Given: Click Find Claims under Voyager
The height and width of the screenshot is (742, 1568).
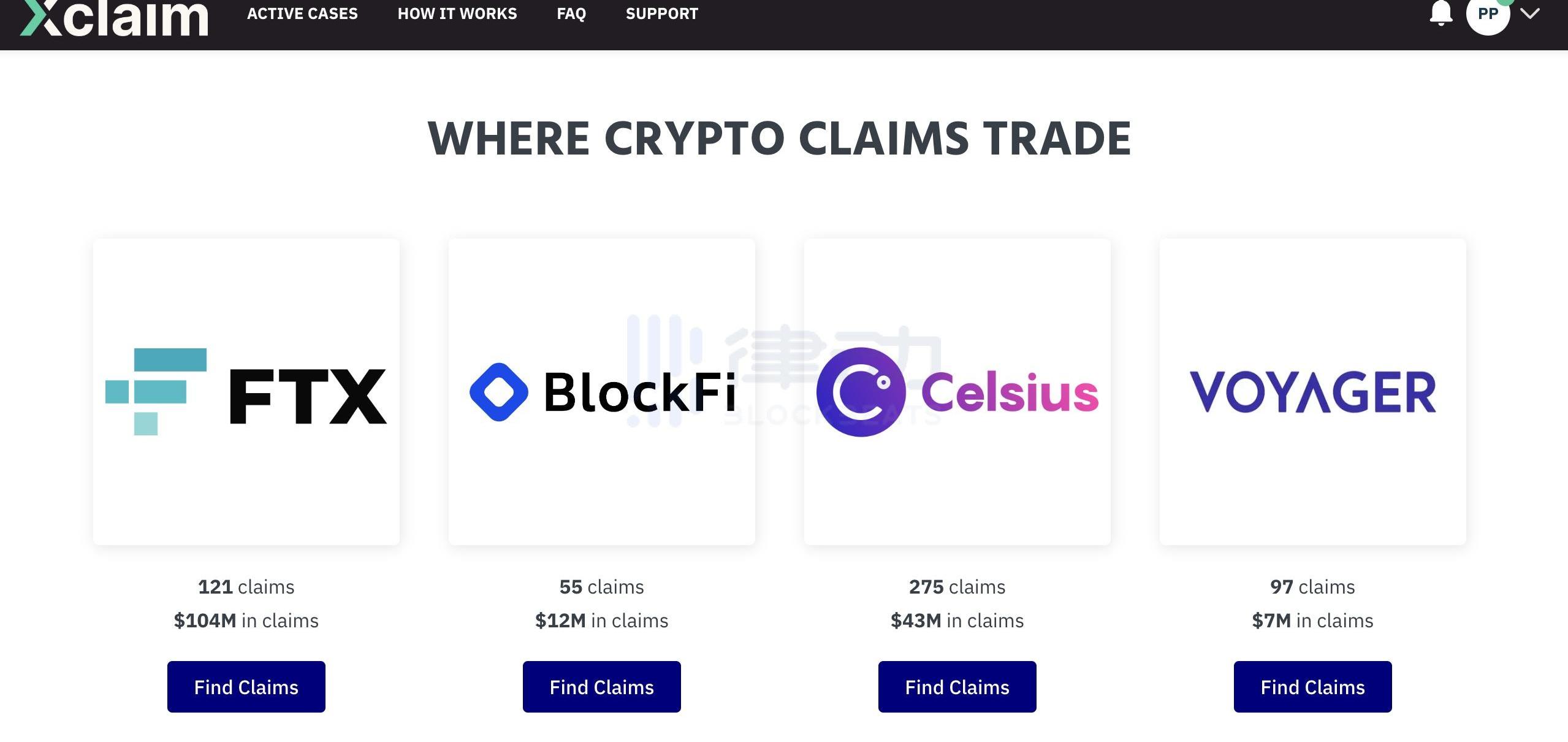Looking at the screenshot, I should [1313, 687].
